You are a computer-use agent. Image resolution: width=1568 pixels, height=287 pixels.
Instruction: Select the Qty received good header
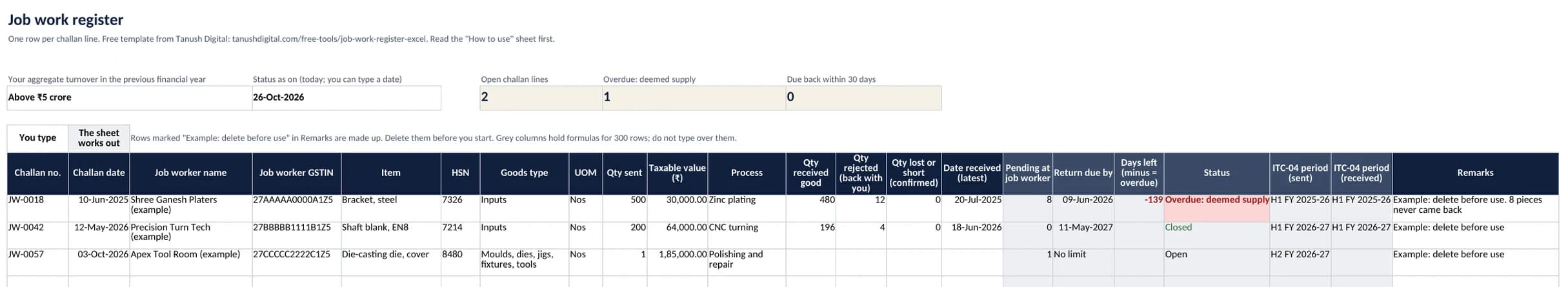(810, 173)
